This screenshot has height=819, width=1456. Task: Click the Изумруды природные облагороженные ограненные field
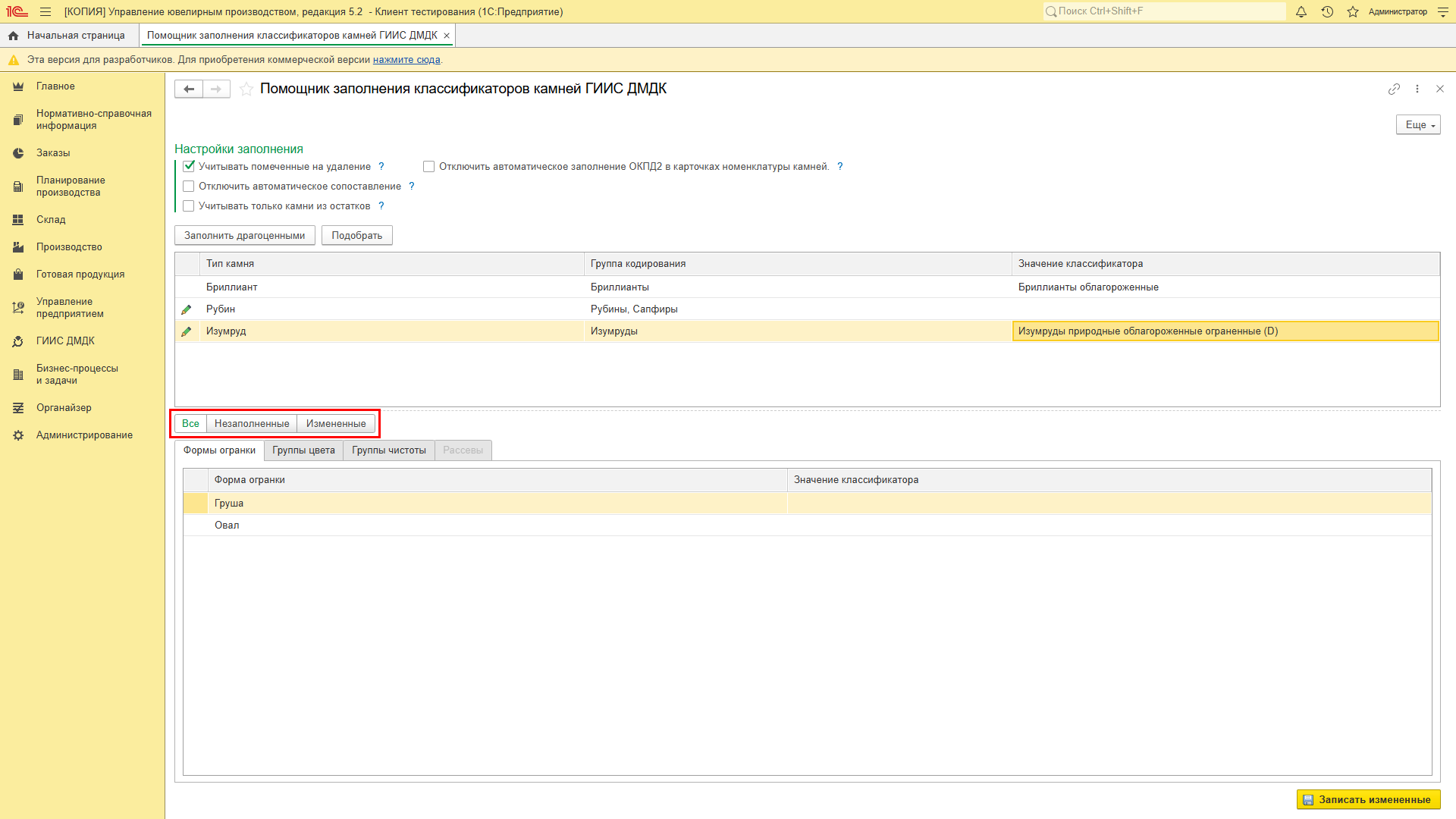pyautogui.click(x=1225, y=331)
